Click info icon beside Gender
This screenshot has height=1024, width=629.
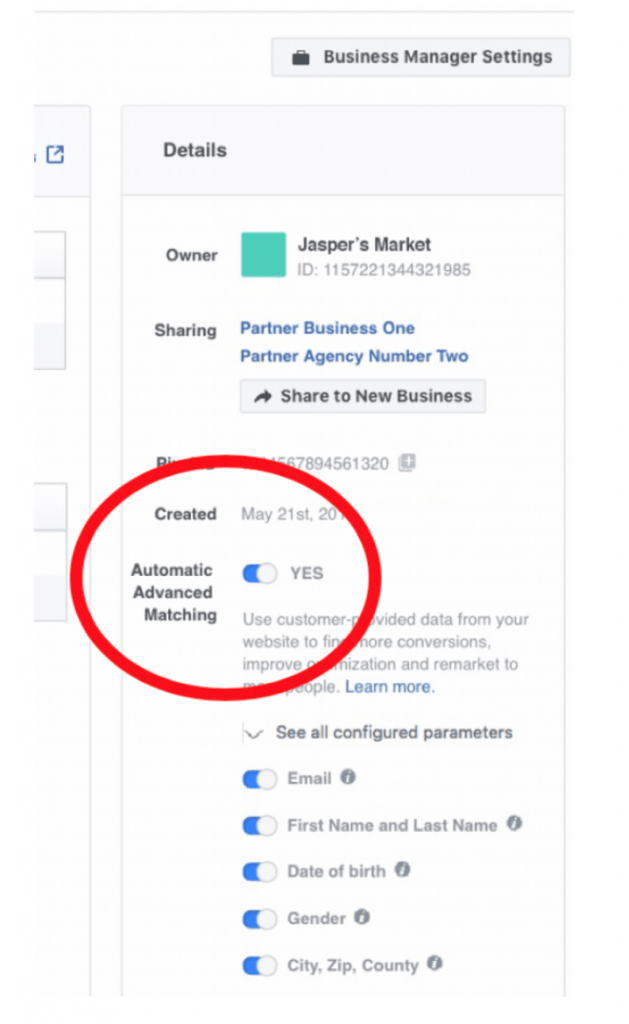(362, 917)
